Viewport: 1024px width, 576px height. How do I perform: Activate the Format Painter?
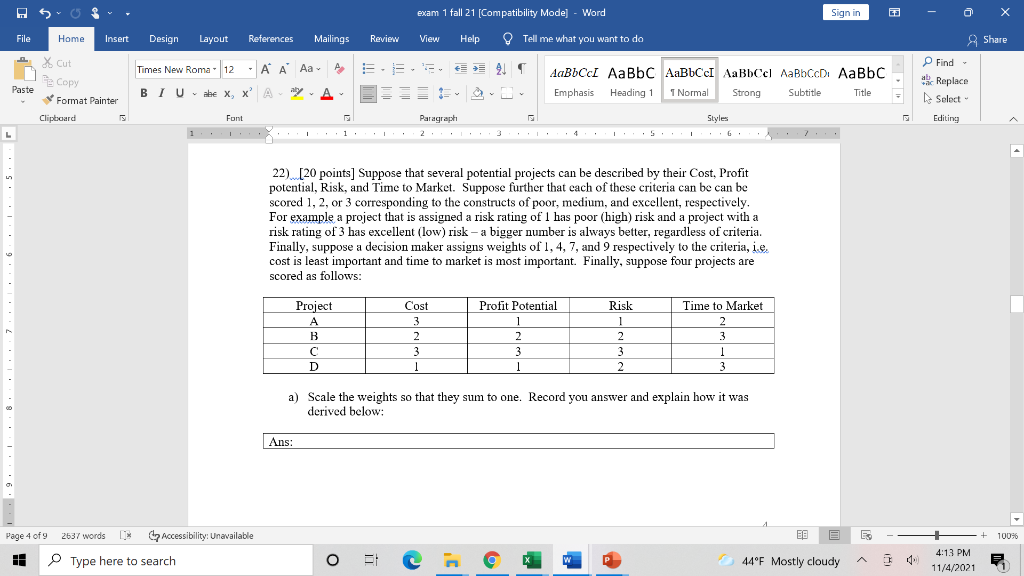pyautogui.click(x=90, y=100)
